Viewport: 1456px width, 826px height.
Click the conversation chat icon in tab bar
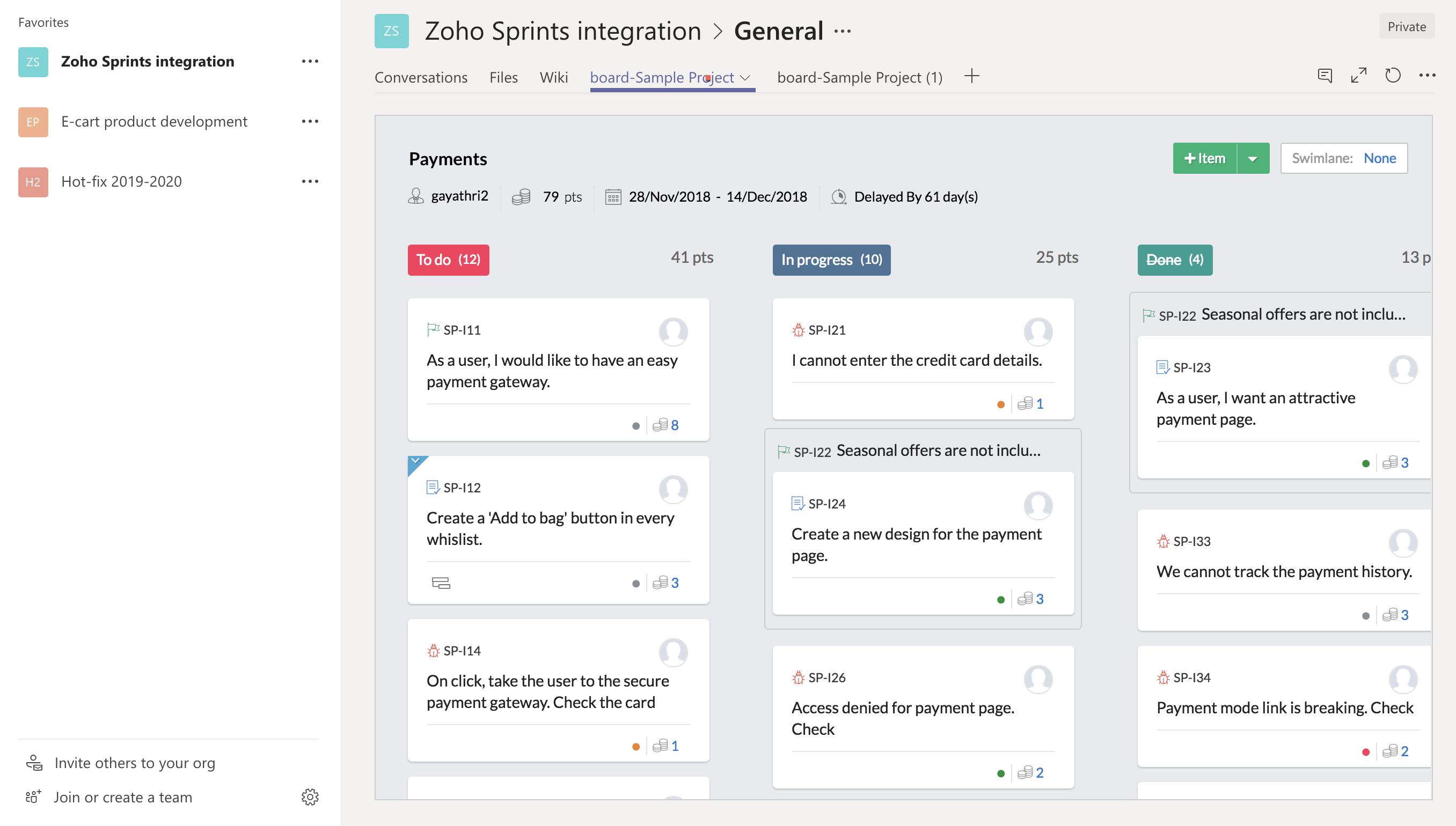1325,76
